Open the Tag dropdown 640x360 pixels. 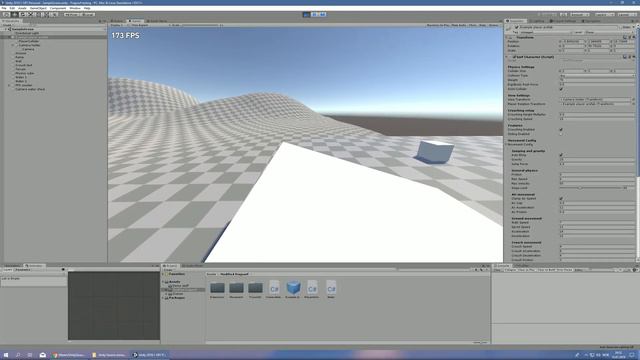(545, 32)
